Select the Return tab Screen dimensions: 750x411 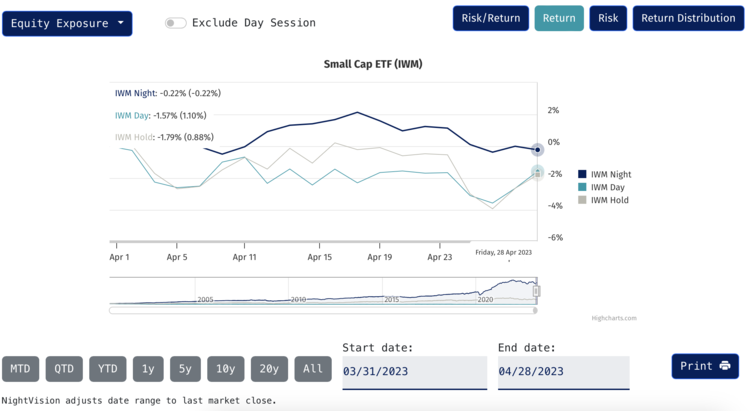[559, 18]
